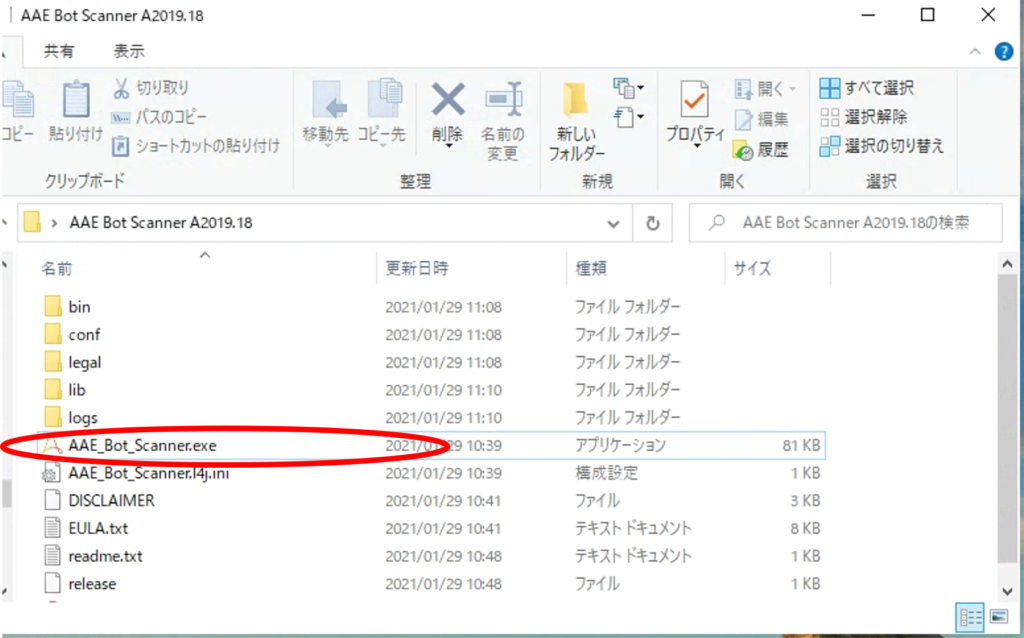Switch to the Share (共有) ribbon tab
The height and width of the screenshot is (638, 1024).
[59, 52]
